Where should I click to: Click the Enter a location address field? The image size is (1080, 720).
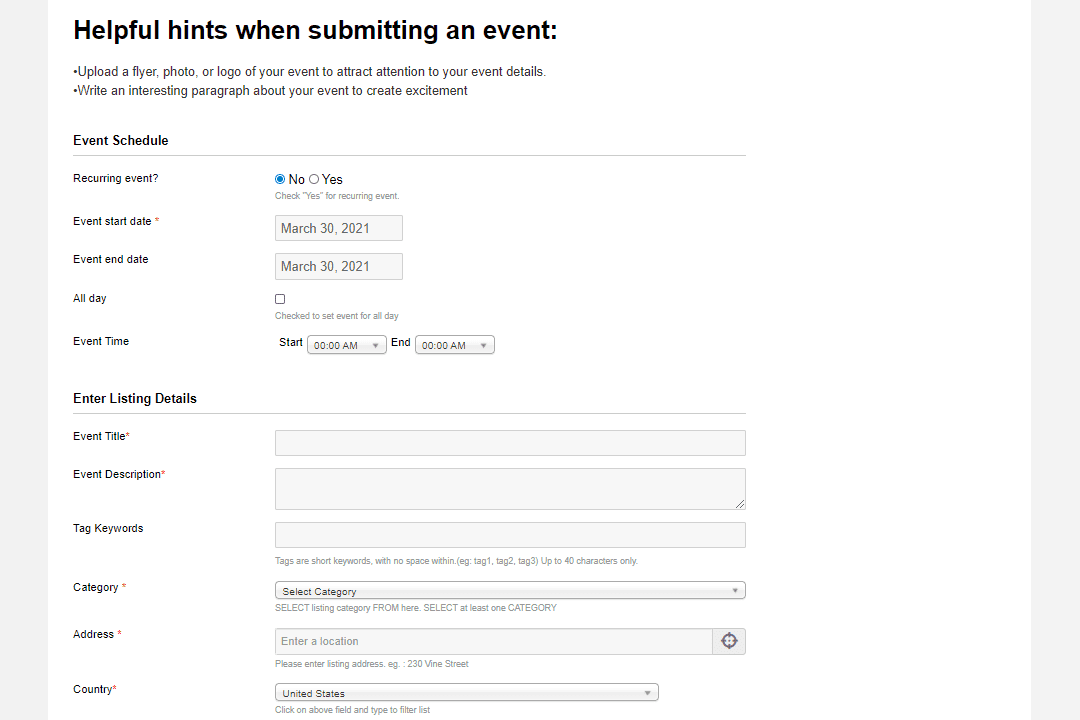pyautogui.click(x=493, y=641)
